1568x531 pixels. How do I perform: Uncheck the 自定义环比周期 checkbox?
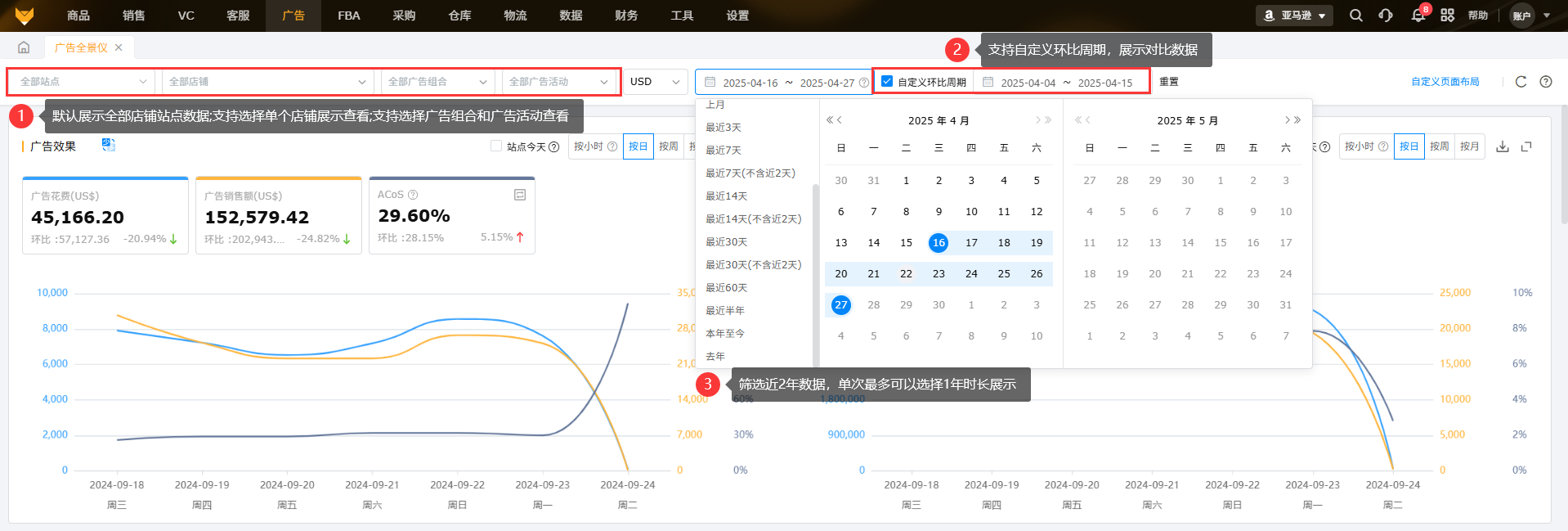pyautogui.click(x=887, y=82)
